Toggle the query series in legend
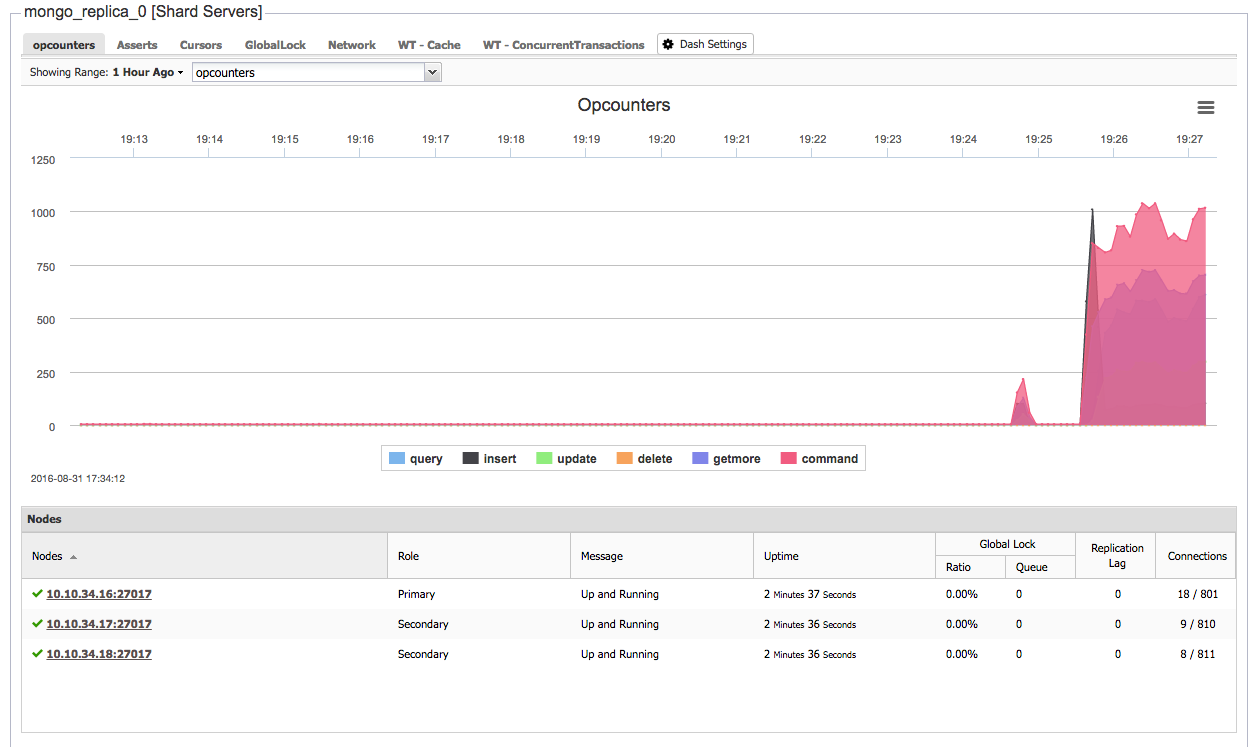 tap(415, 459)
